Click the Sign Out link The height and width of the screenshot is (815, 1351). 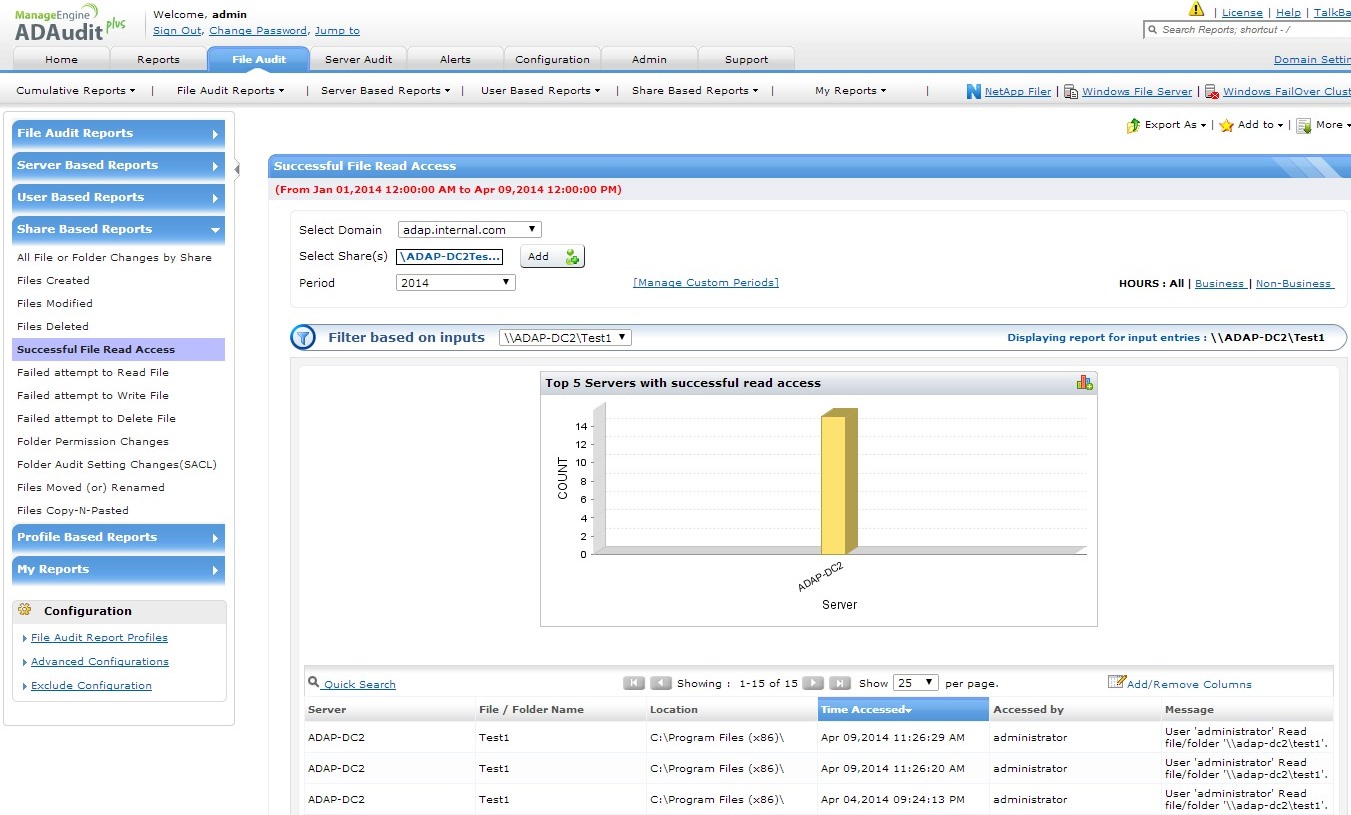tap(177, 31)
